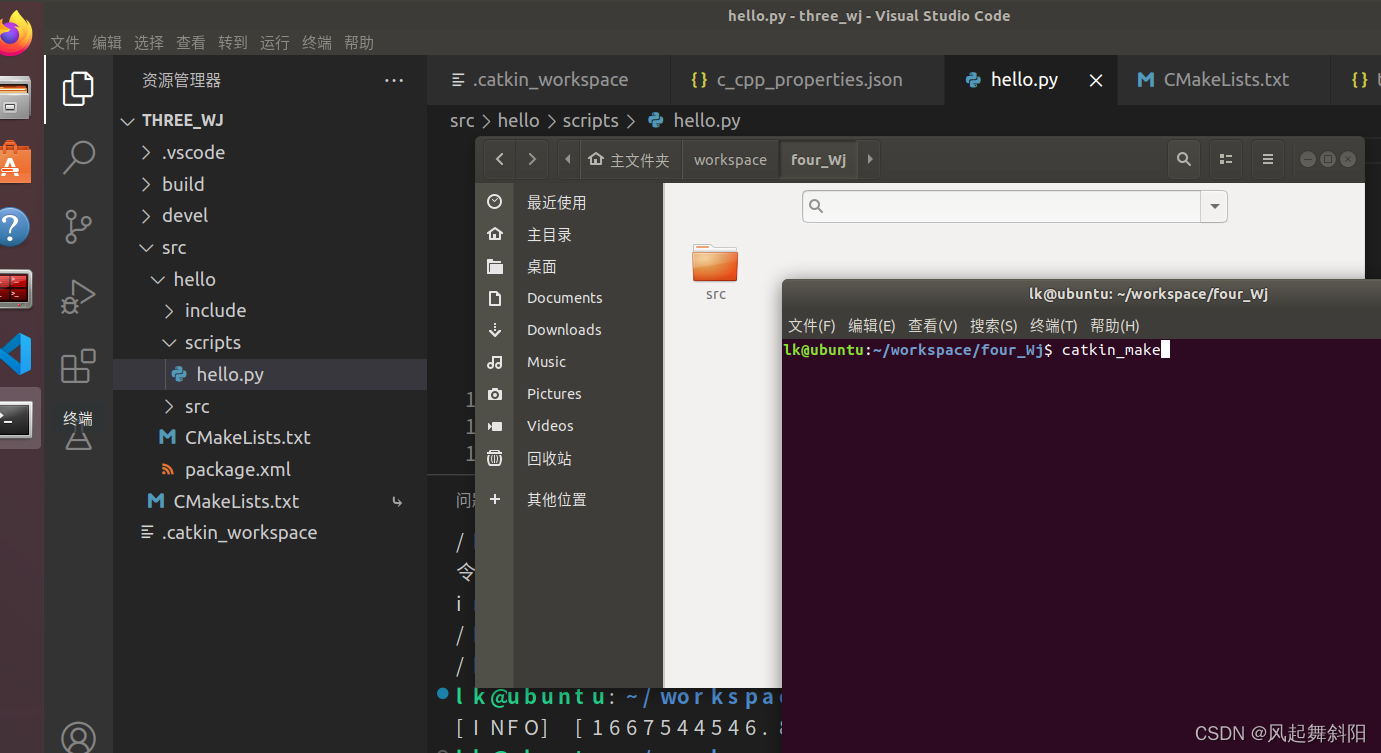Viewport: 1381px width, 753px height.
Task: Open the file manager hamburger menu
Action: (x=1268, y=159)
